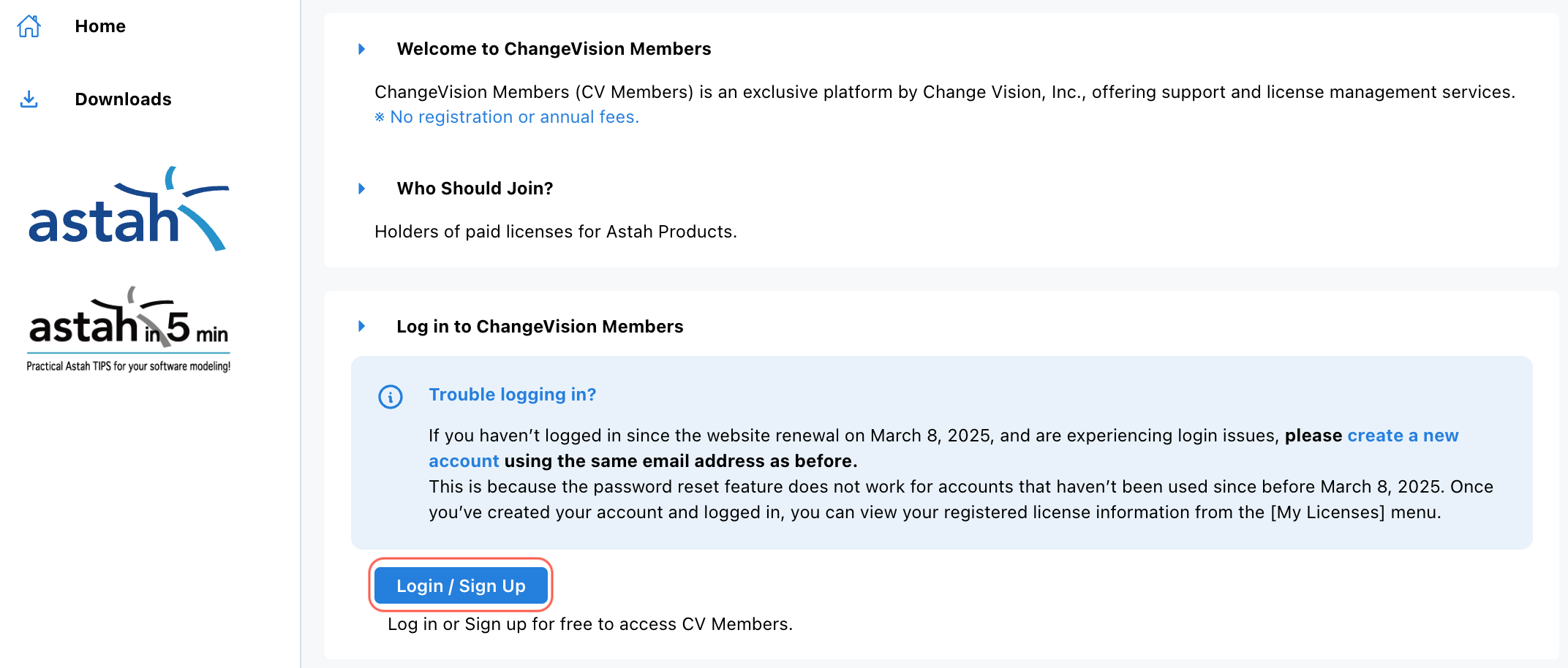Open the Downloads menu item
The height and width of the screenshot is (668, 1568).
(x=123, y=99)
